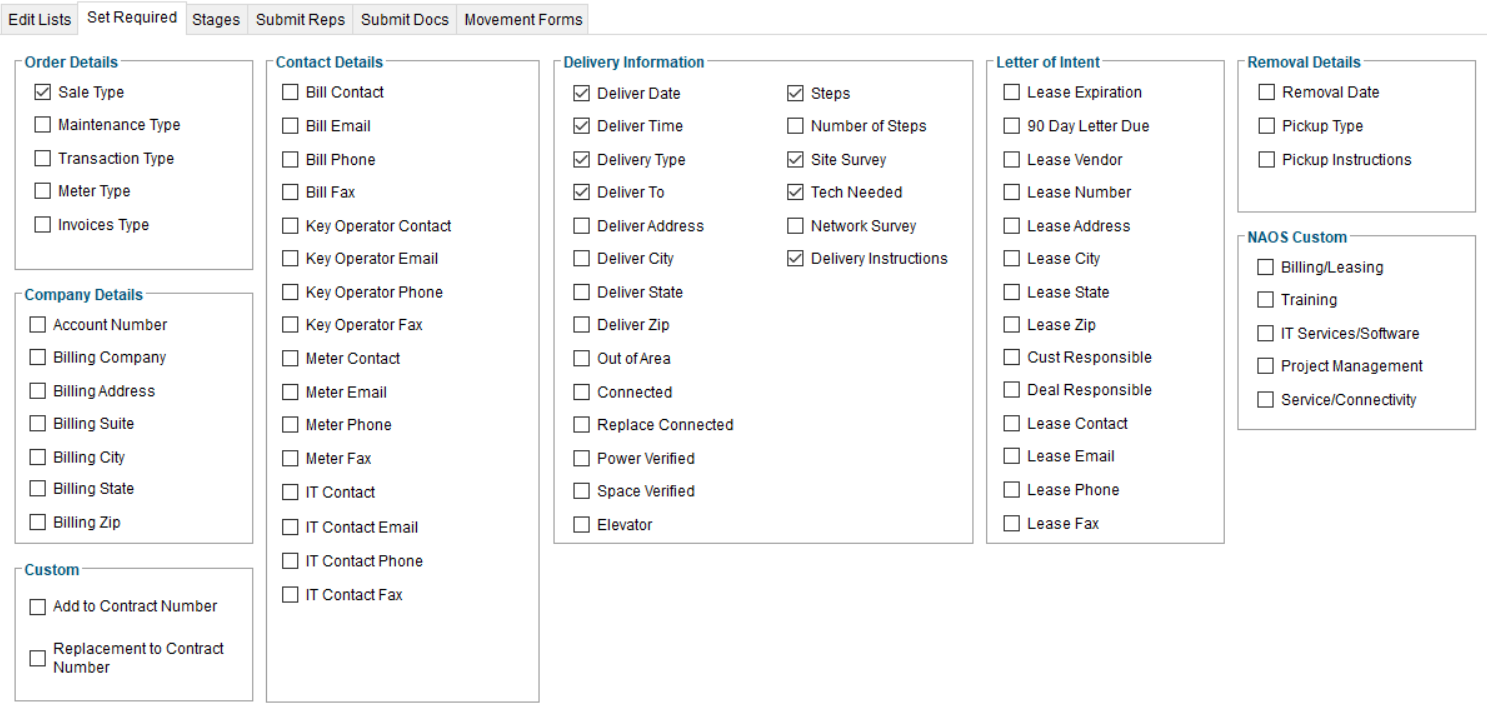Check the Account Number option
The height and width of the screenshot is (708, 1487).
click(x=38, y=325)
